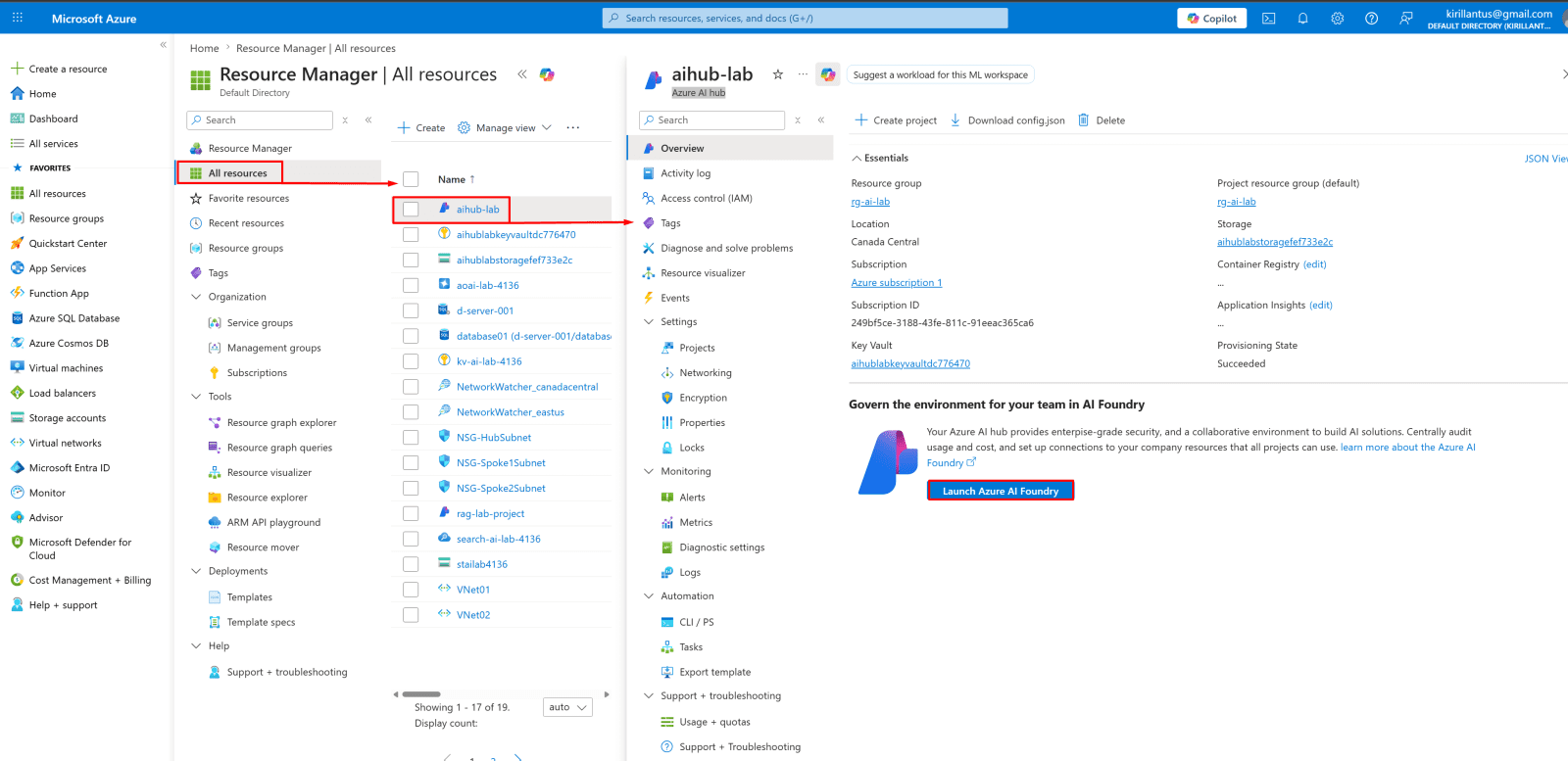Click the JSON View link
Viewport: 1568px width, 761px height.
pos(1546,159)
